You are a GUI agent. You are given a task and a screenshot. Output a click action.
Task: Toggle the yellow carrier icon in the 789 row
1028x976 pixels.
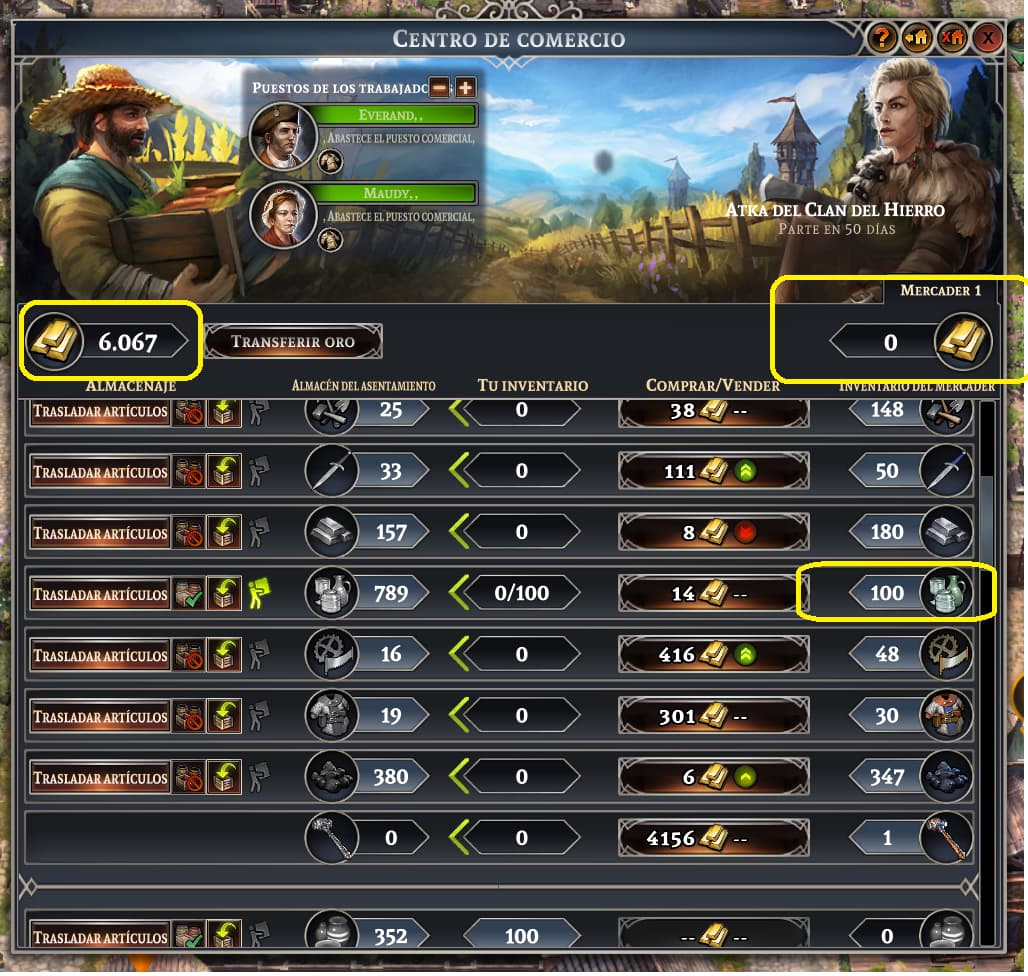260,594
